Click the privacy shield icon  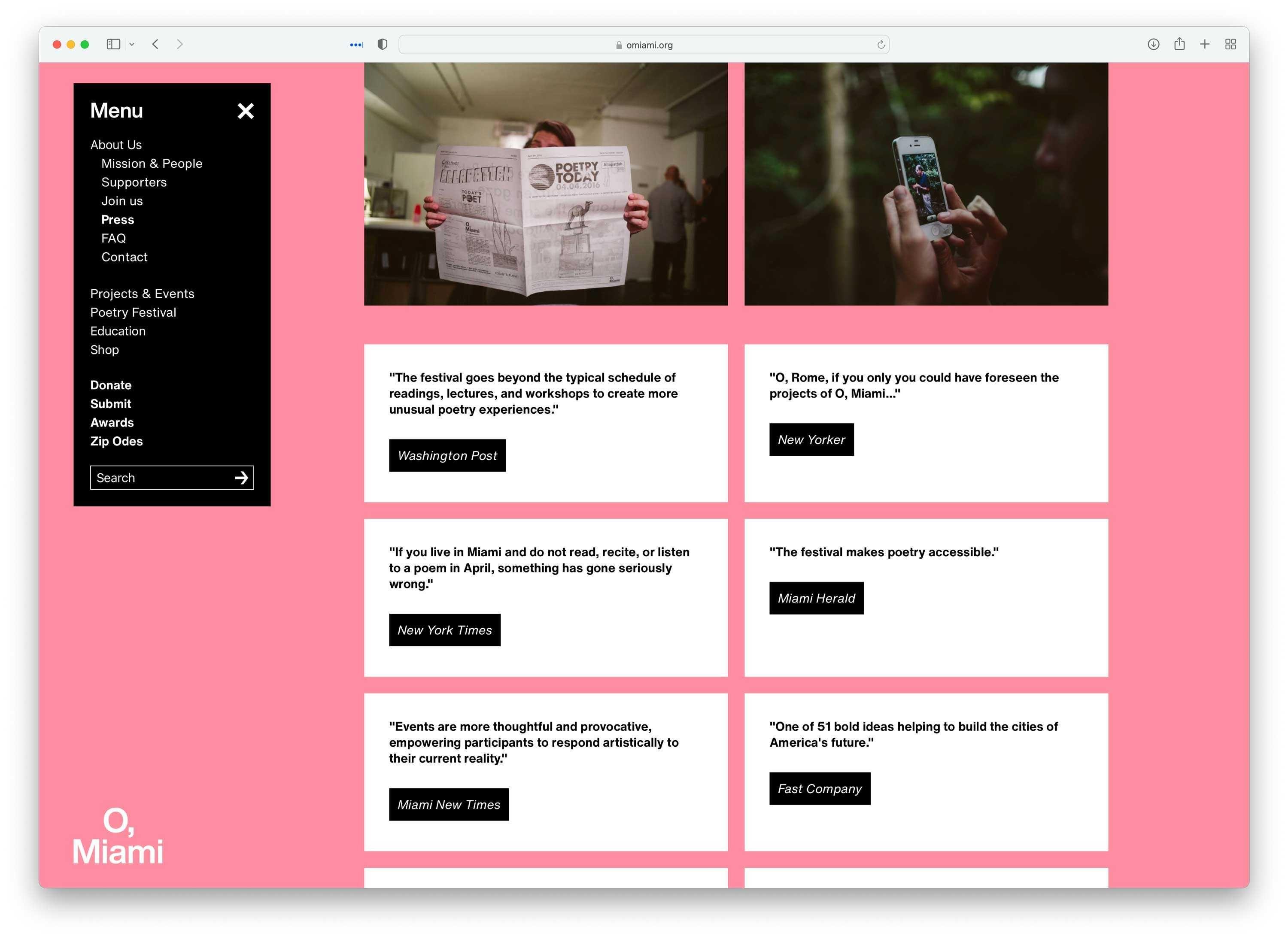382,44
